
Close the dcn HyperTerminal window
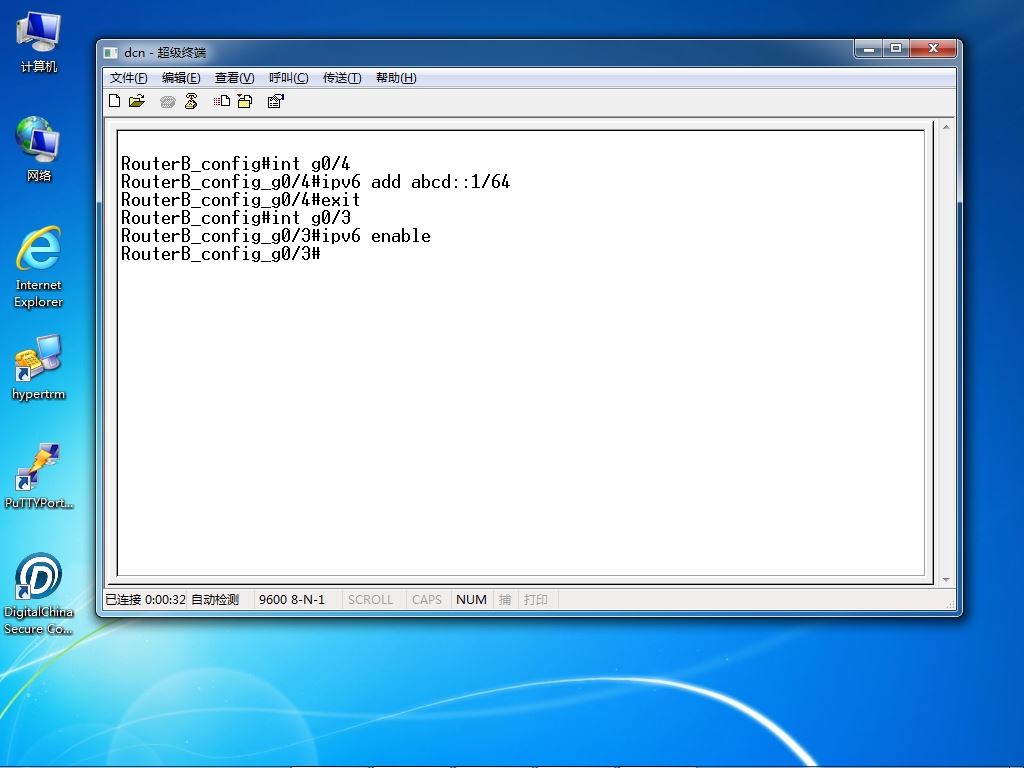coord(933,48)
